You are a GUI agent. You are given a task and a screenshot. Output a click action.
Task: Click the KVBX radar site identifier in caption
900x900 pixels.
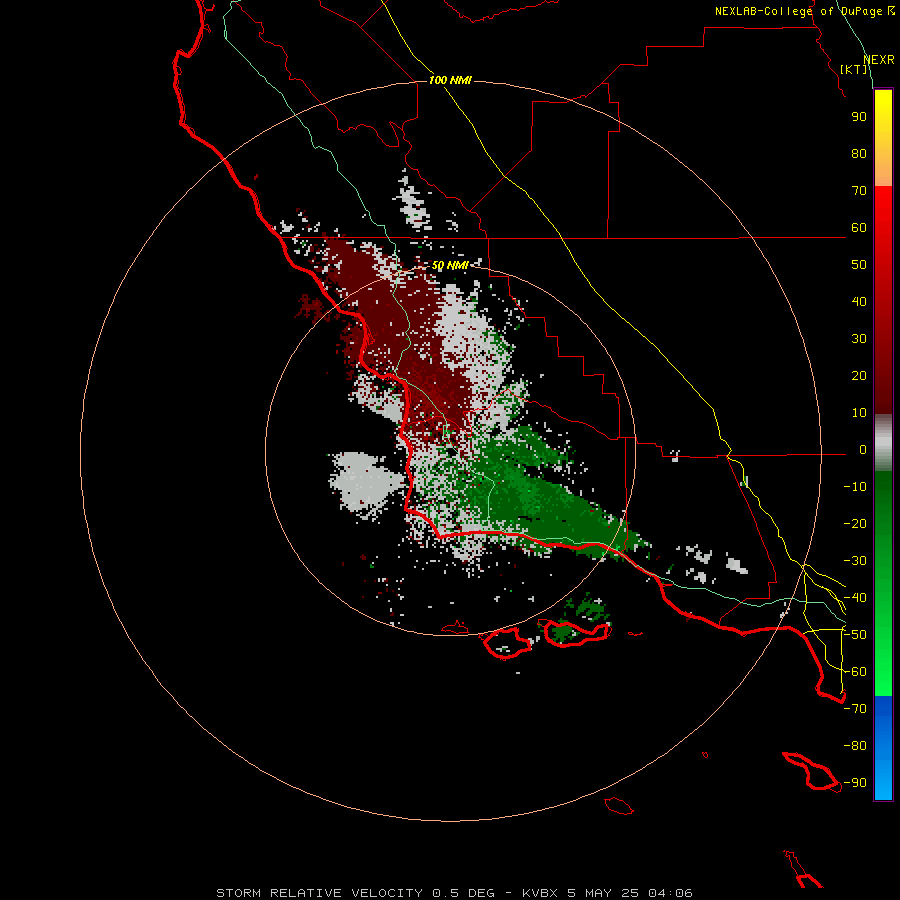tap(540, 893)
